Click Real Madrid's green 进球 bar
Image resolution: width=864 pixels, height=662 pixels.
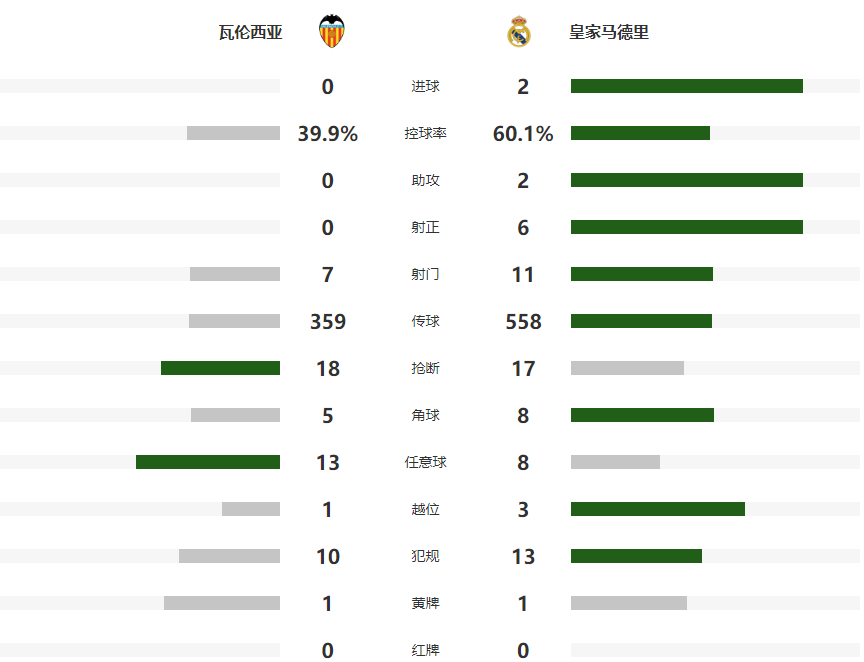tap(687, 86)
